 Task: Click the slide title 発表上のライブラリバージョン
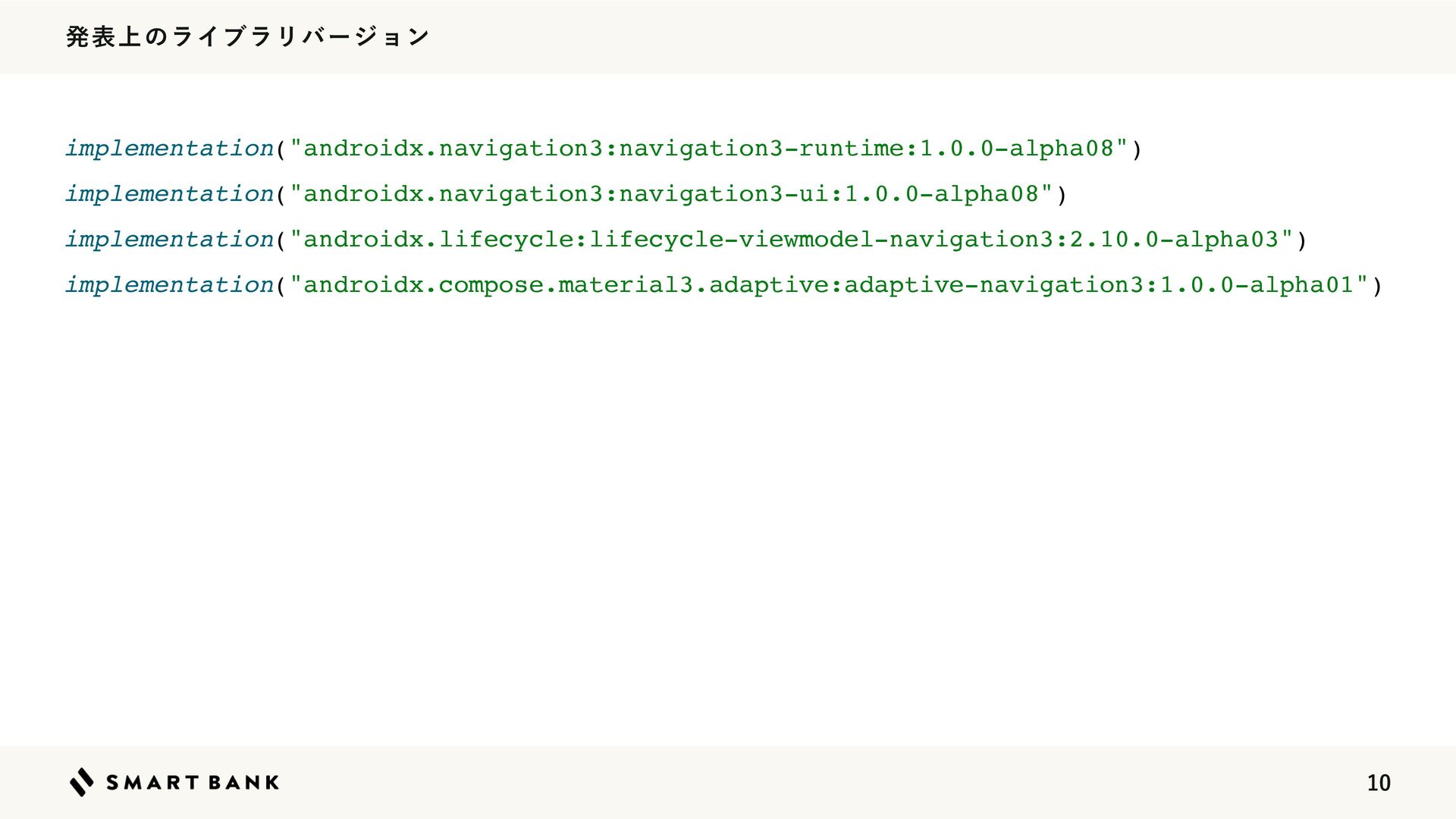click(248, 36)
